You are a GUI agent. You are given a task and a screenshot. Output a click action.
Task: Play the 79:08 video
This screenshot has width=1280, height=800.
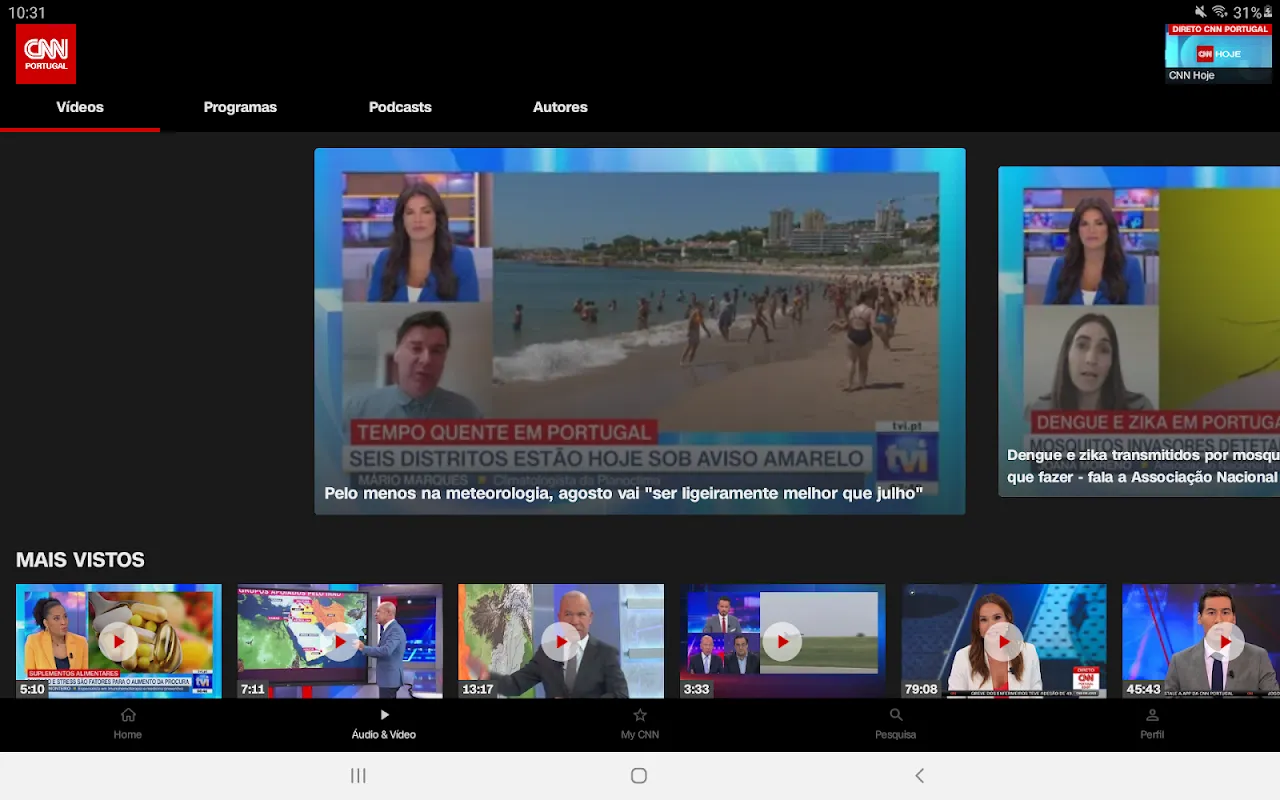click(x=1004, y=641)
